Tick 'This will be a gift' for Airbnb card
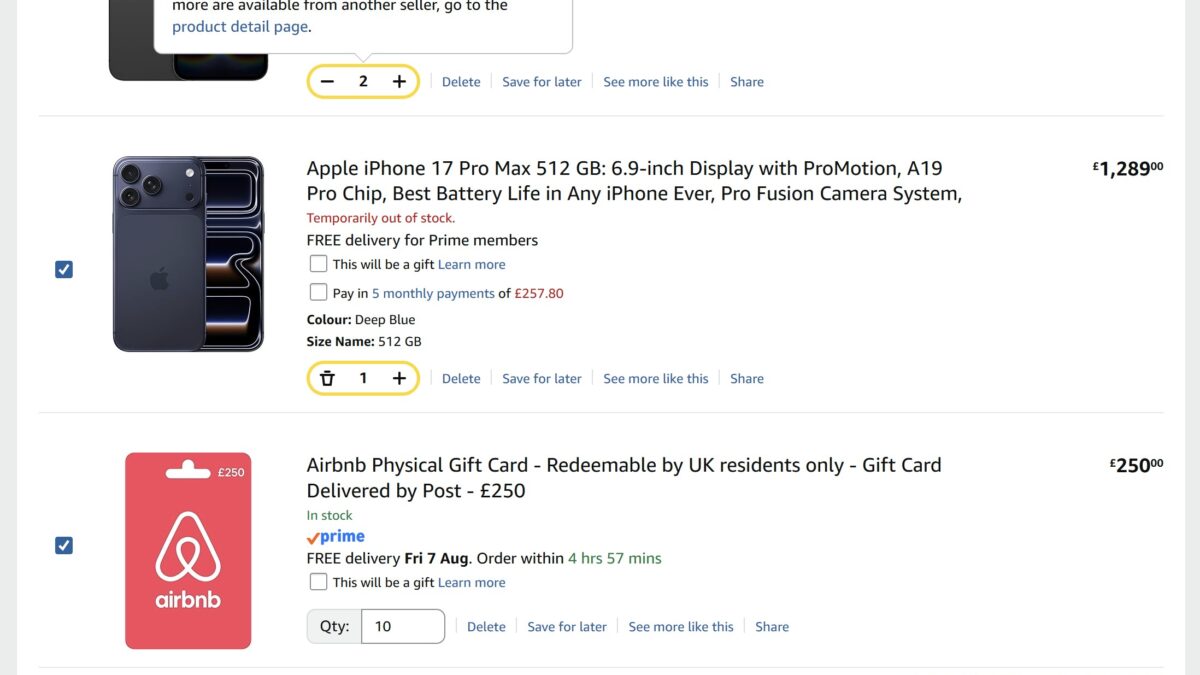1200x675 pixels. pyautogui.click(x=318, y=581)
